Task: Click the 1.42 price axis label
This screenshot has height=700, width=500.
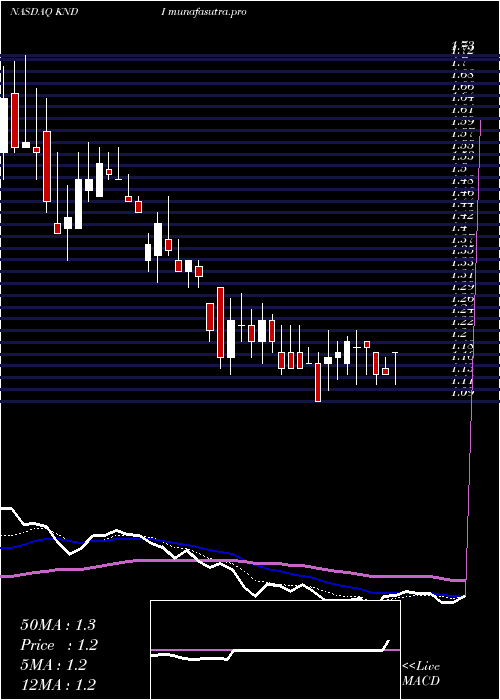Action: [462, 217]
